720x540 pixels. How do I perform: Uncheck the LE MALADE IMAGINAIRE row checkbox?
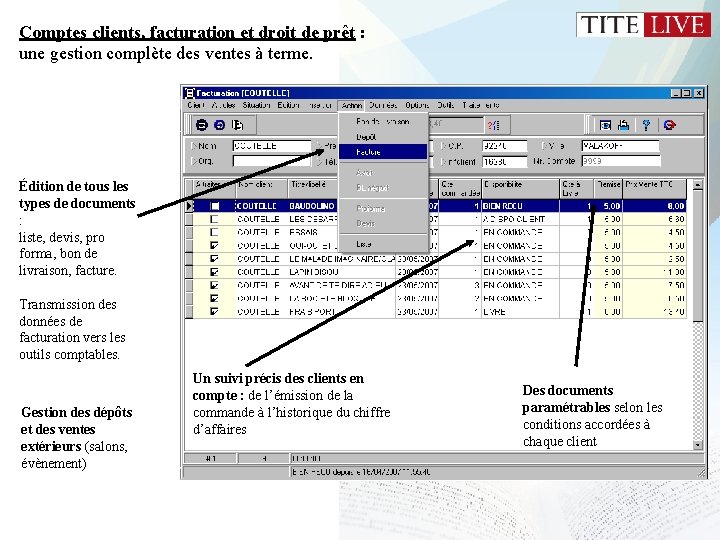click(214, 259)
